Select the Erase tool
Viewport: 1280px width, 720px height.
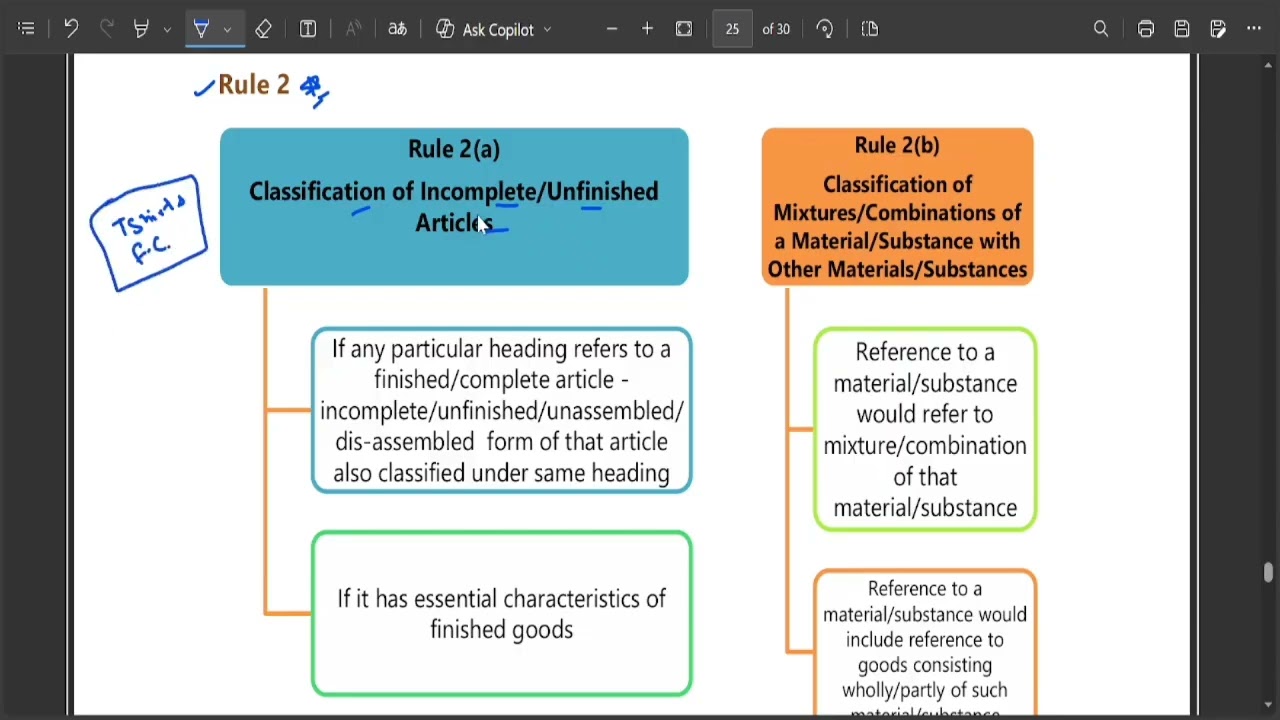[264, 29]
